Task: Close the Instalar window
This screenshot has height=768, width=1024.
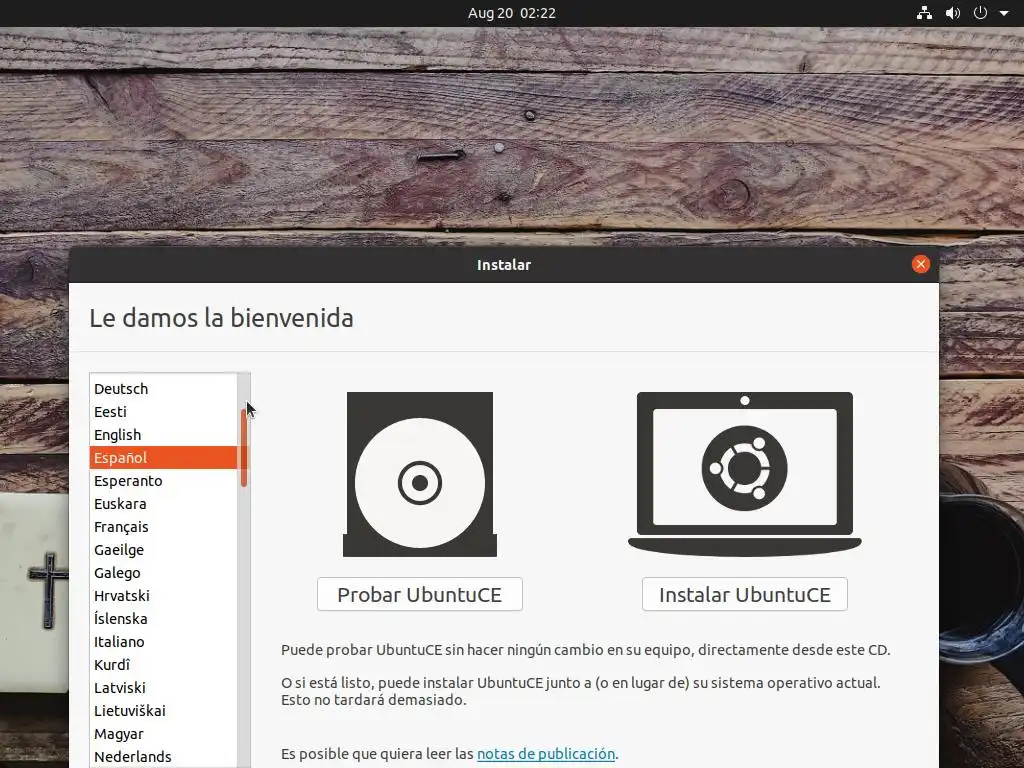Action: (x=921, y=264)
